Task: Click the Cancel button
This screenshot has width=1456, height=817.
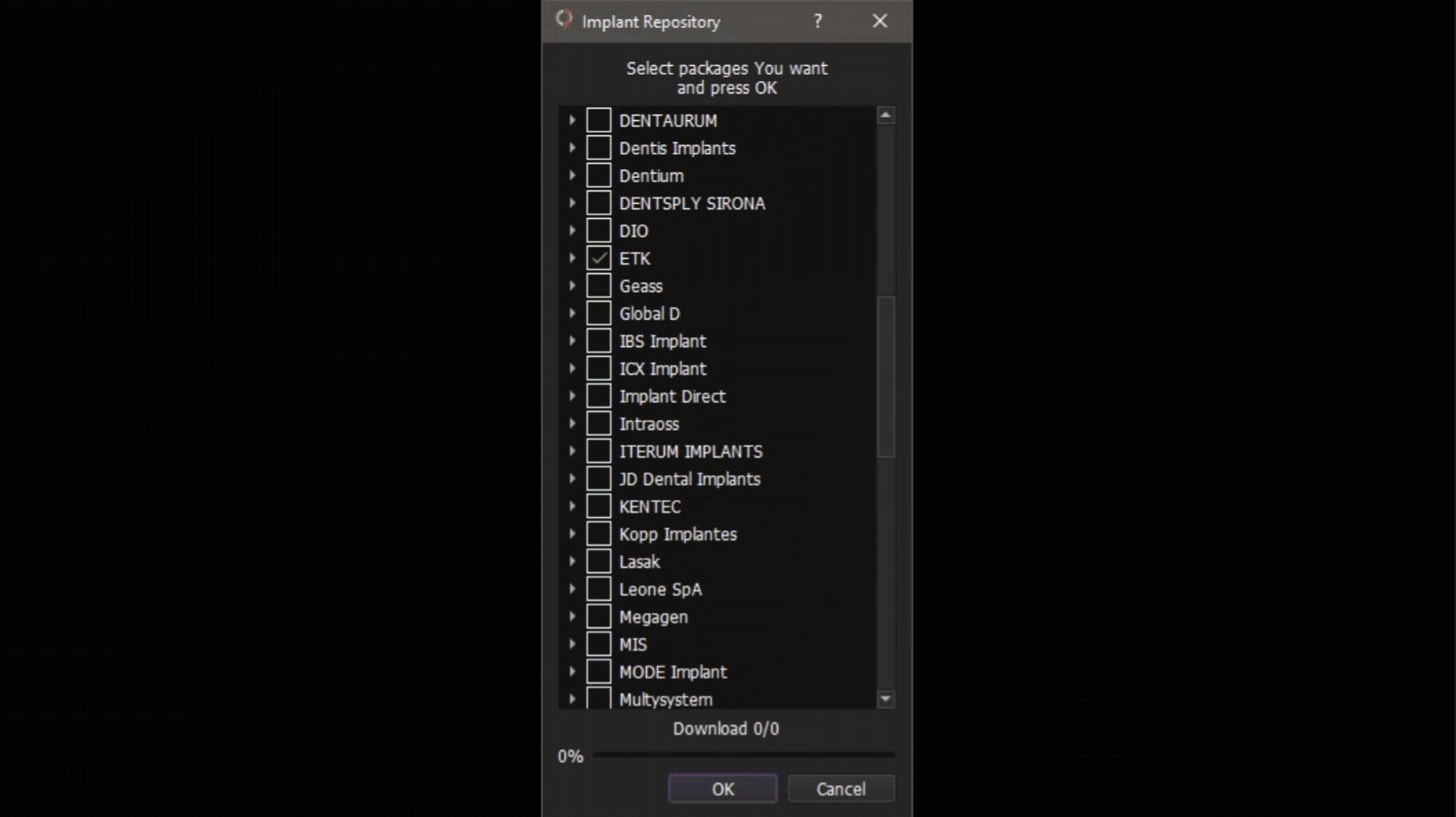Action: [x=841, y=789]
